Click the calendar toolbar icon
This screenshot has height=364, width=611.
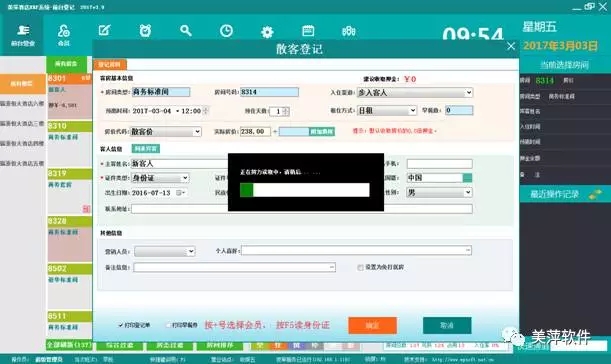click(308, 30)
